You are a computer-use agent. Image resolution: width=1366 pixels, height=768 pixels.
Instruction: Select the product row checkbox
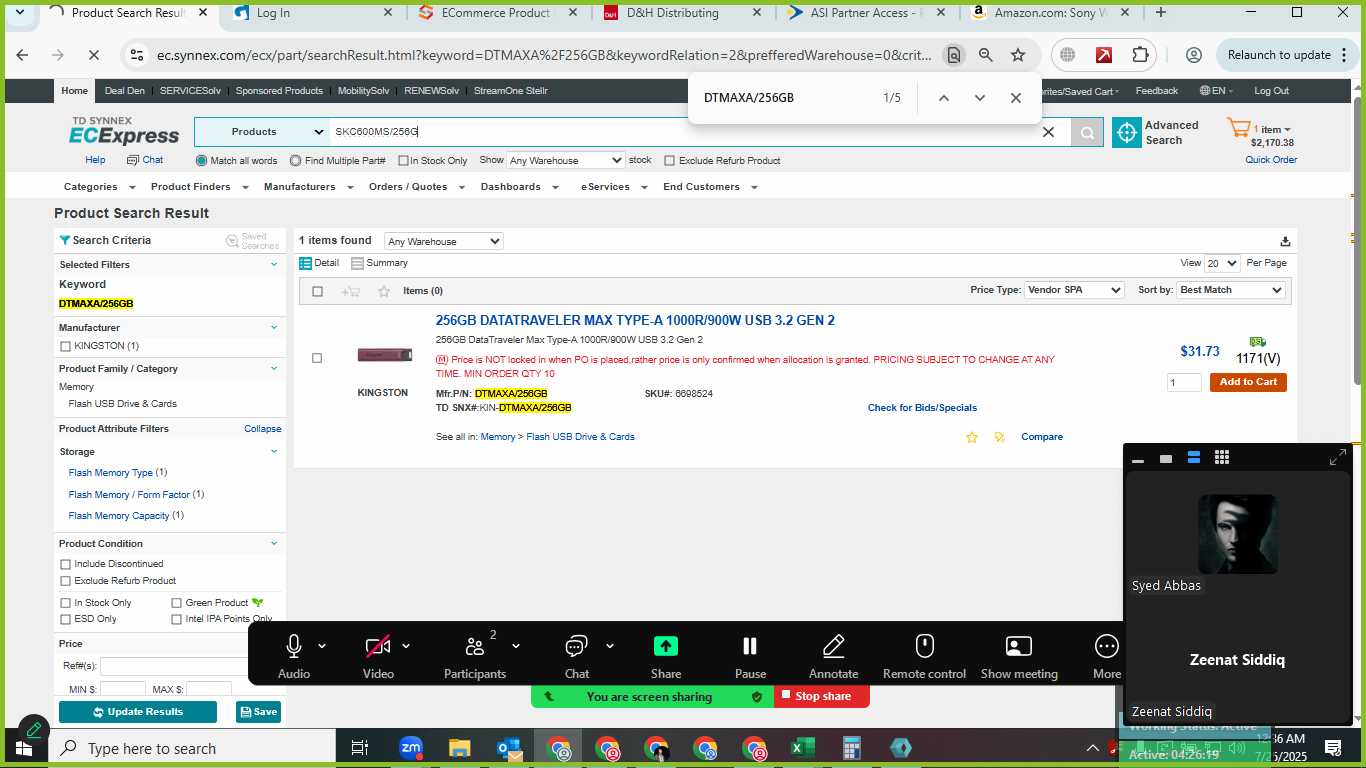(317, 358)
